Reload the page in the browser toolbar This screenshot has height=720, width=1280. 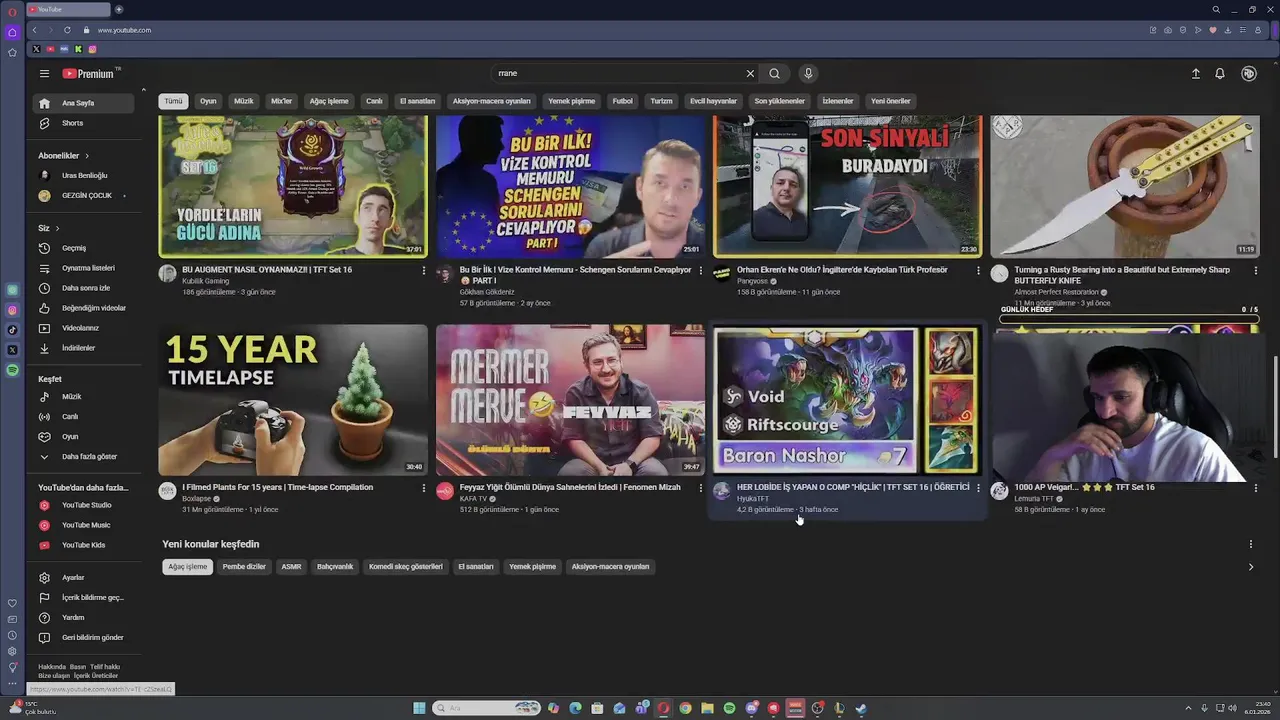67,30
